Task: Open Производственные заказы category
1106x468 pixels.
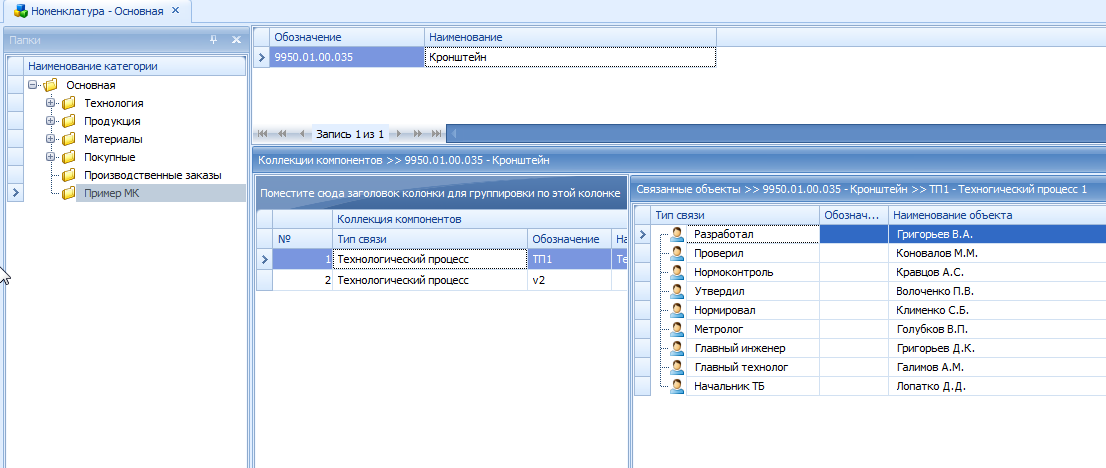Action: click(x=153, y=174)
